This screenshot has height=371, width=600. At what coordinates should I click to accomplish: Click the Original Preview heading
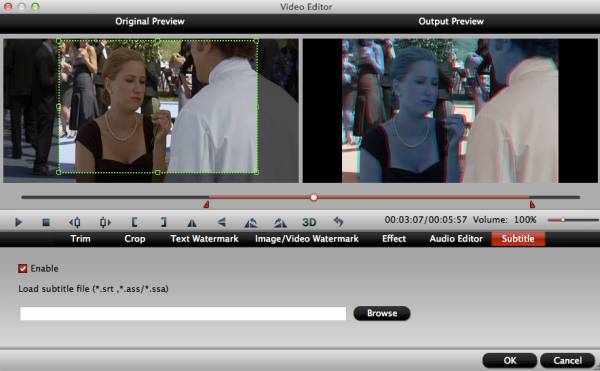(x=150, y=21)
